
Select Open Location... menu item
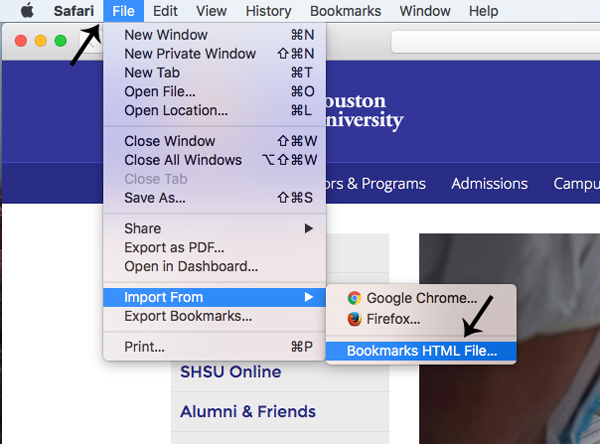click(214, 111)
